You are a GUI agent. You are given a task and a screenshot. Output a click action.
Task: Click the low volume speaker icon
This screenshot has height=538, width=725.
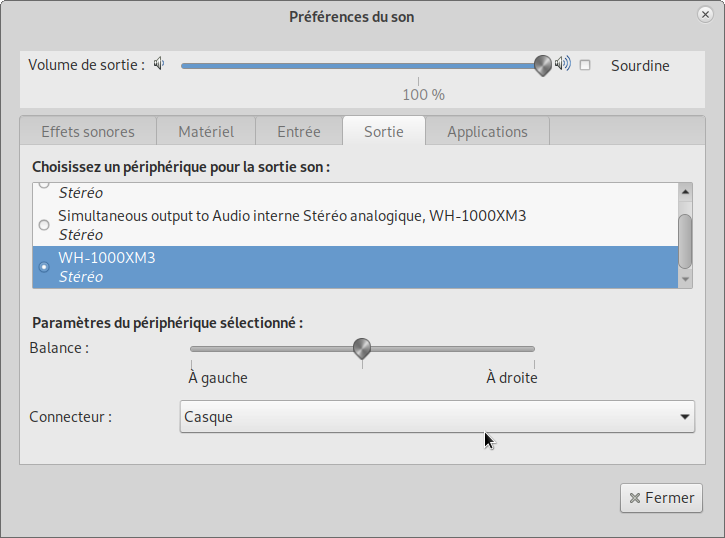tap(158, 64)
